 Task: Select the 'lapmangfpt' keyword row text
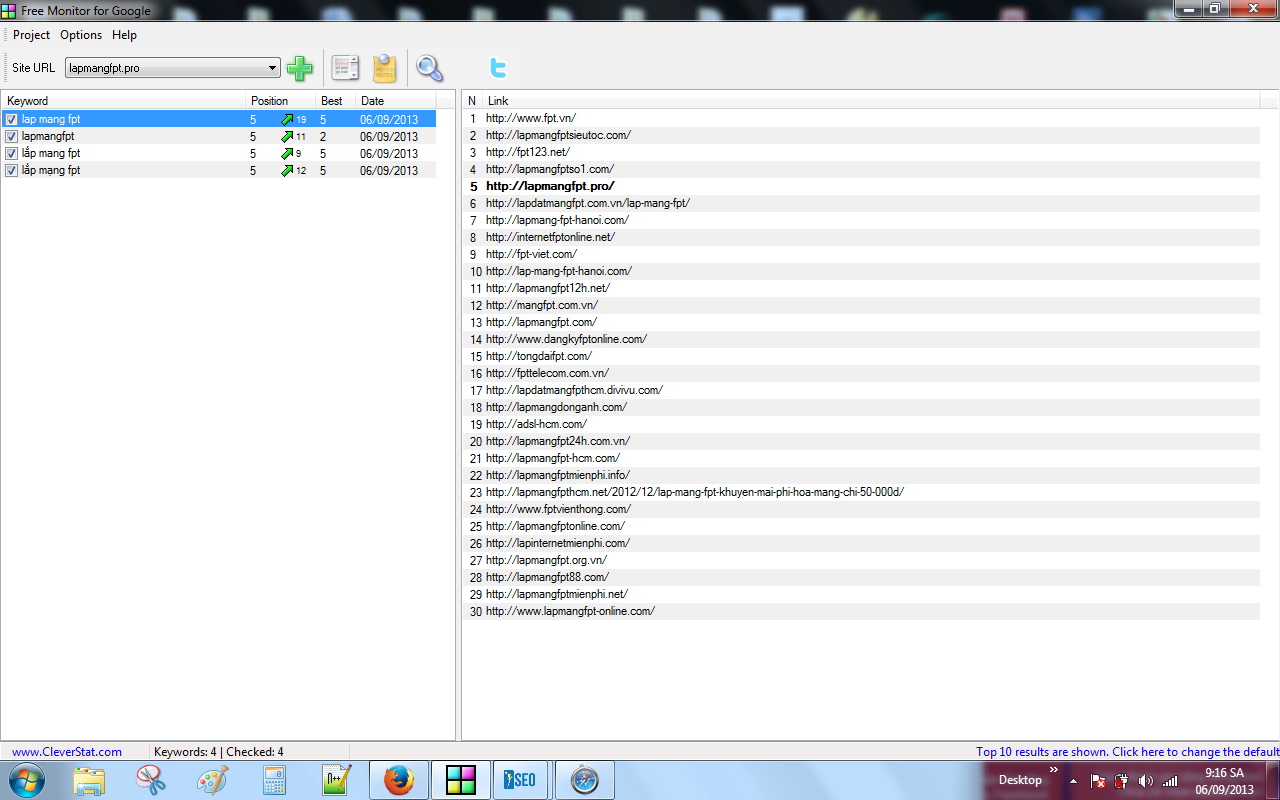[48, 136]
